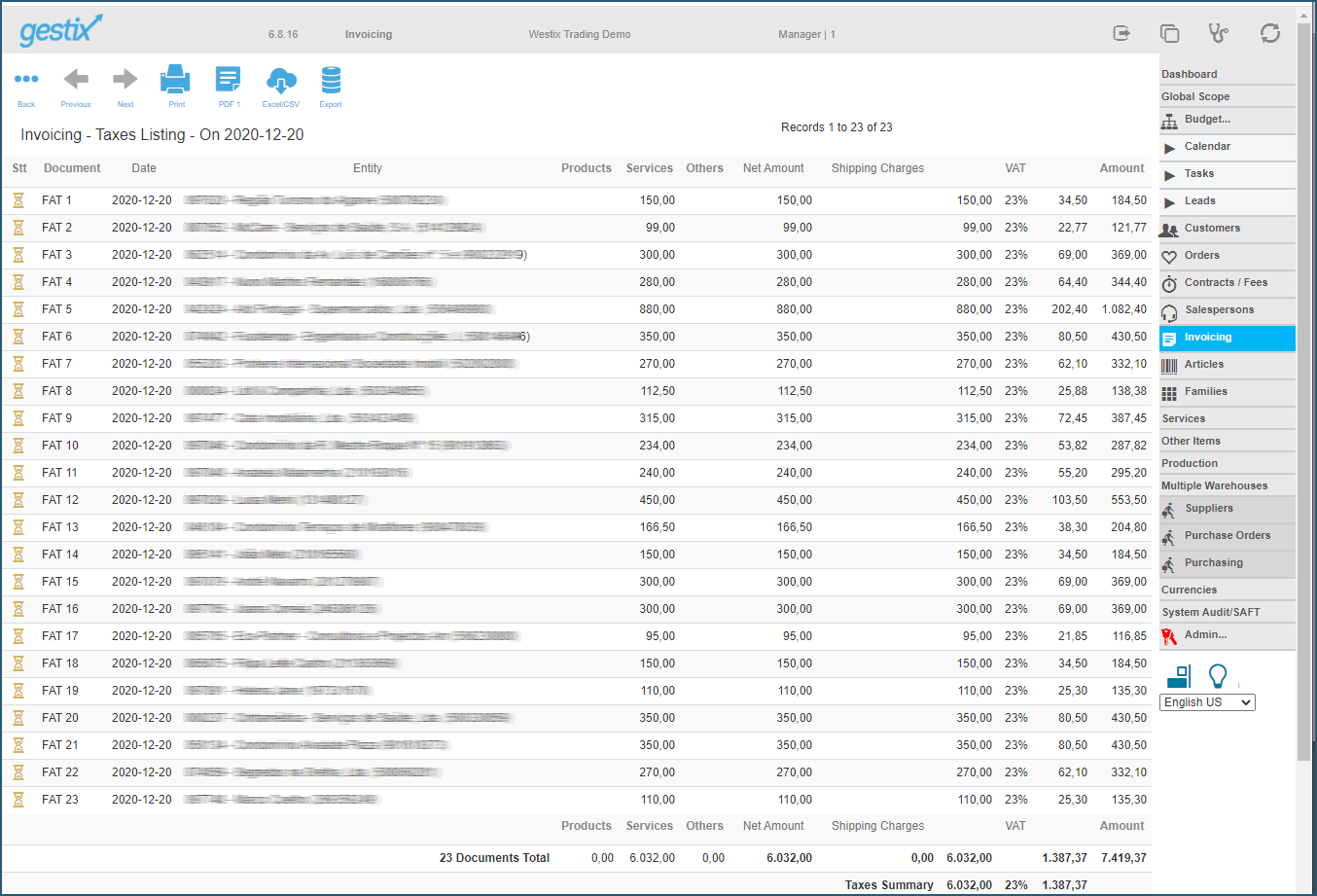Screen dimensions: 1317x896
Task: Click the logout icon in header
Action: pyautogui.click(x=1121, y=33)
